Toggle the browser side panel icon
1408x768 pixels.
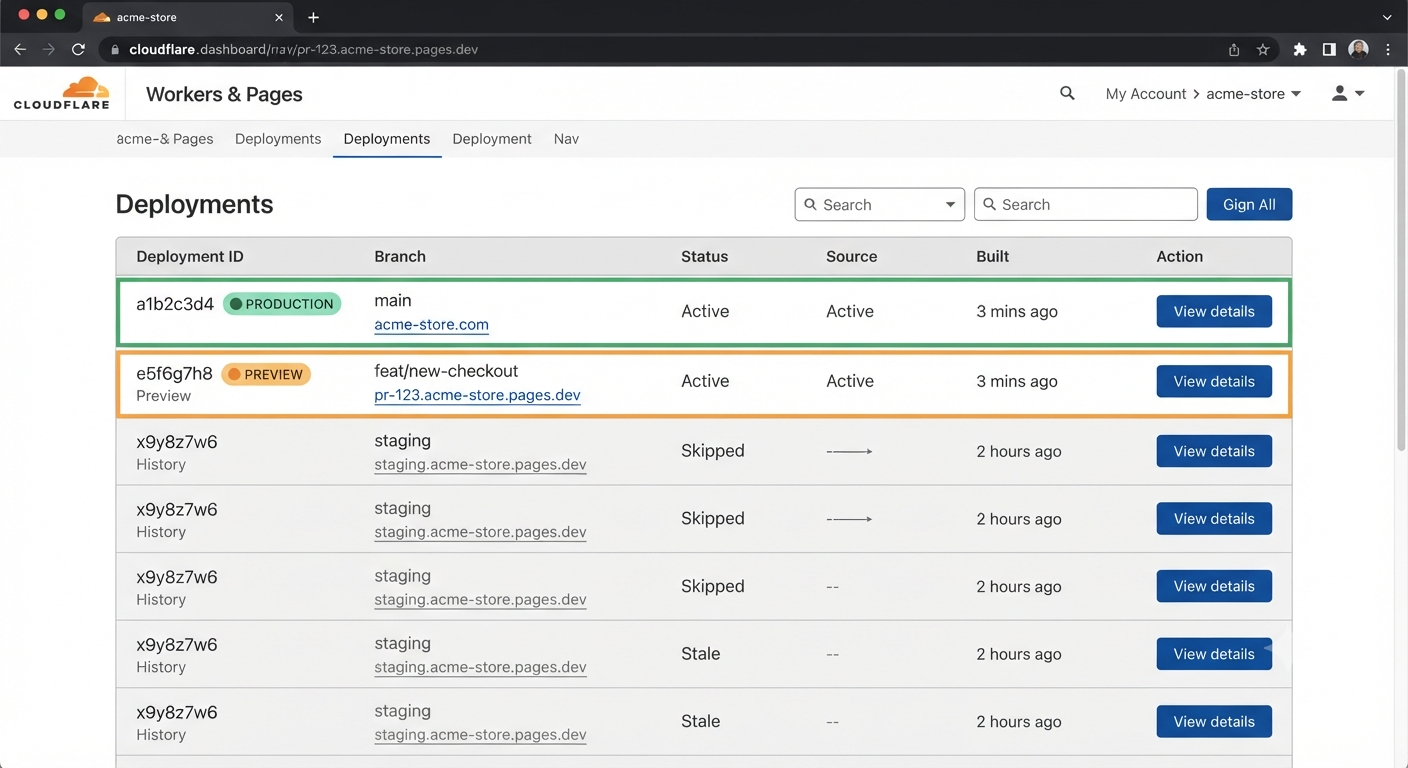pyautogui.click(x=1329, y=49)
